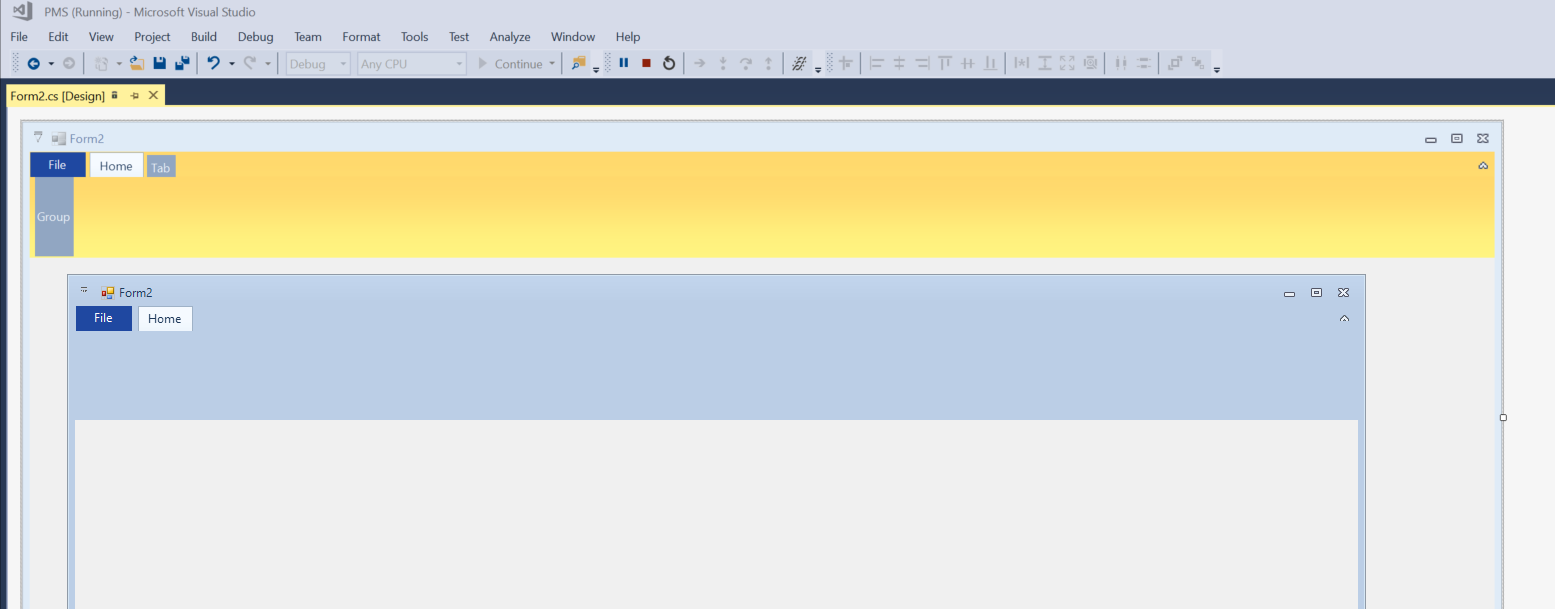Click the Redo arrow icon
This screenshot has height=609, width=1555.
pyautogui.click(x=250, y=63)
